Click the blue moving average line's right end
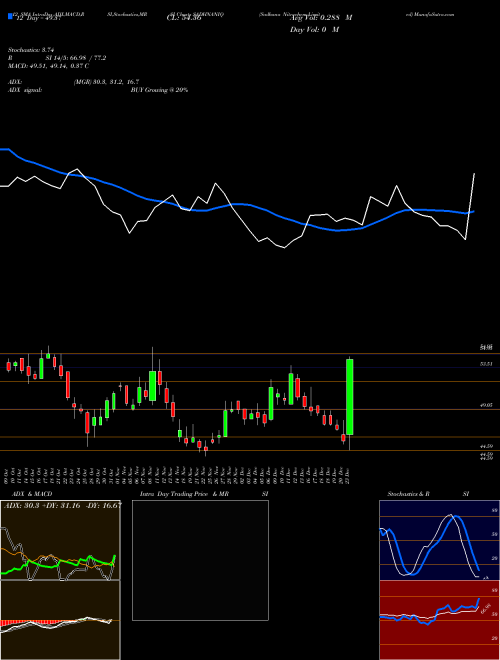This screenshot has height=660, width=500. 473,212
